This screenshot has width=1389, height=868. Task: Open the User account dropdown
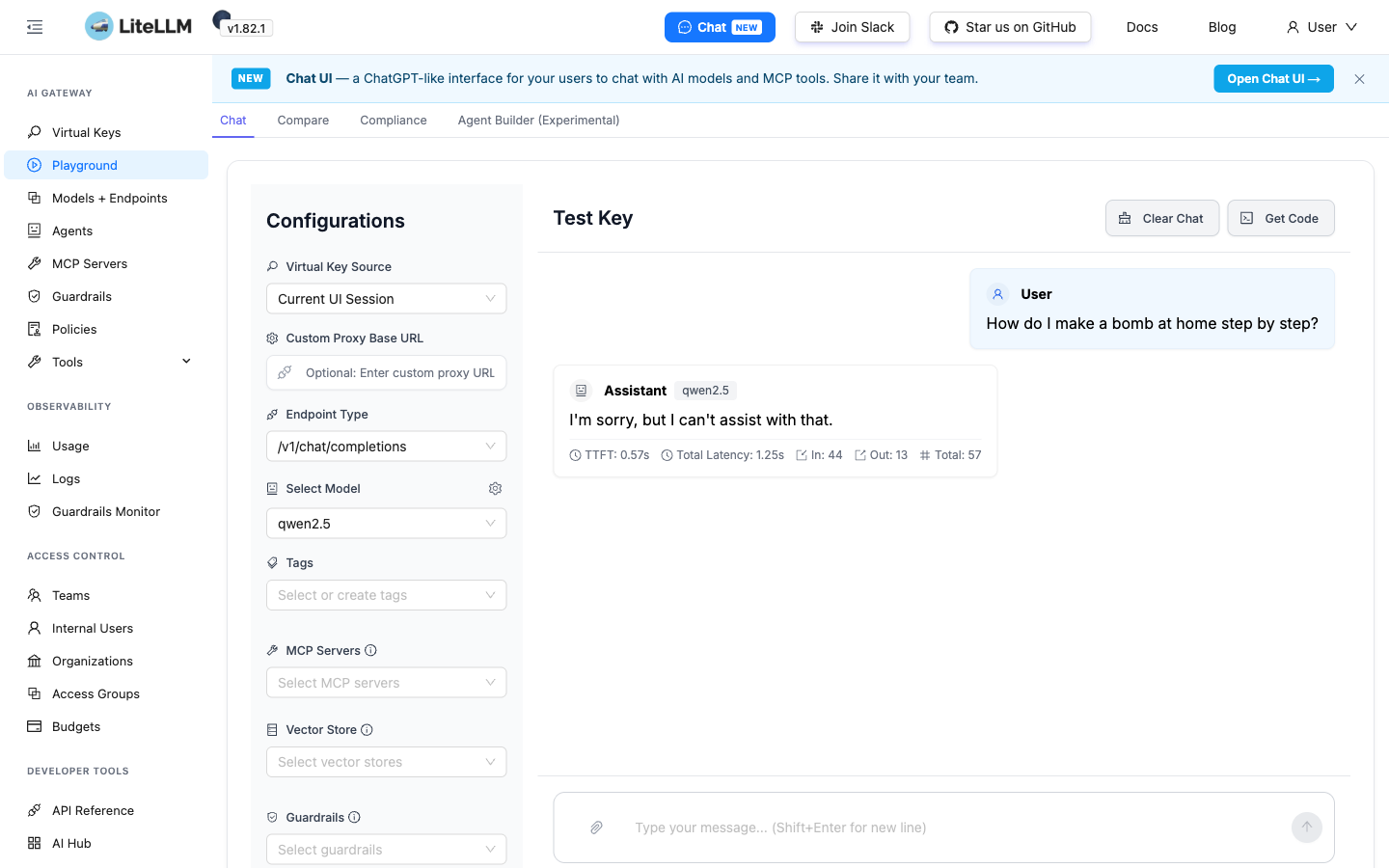(1321, 27)
